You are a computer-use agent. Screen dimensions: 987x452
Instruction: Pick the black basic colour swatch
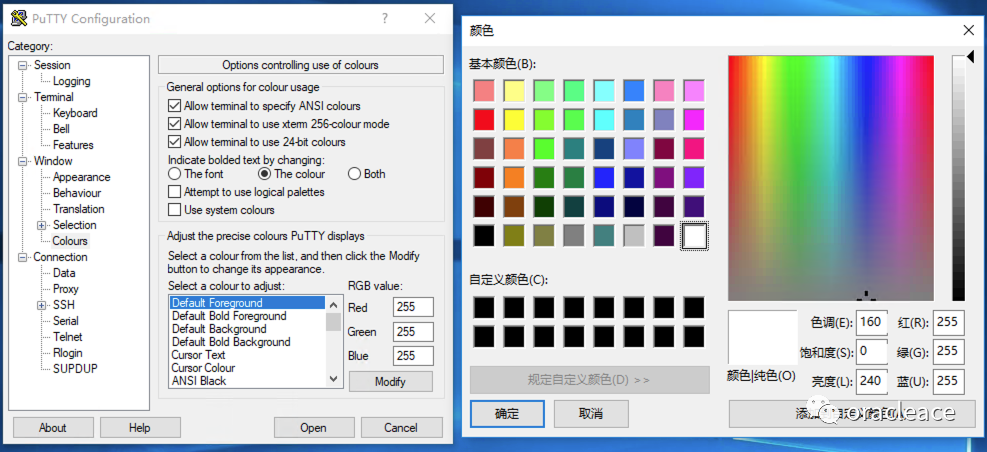click(x=484, y=235)
